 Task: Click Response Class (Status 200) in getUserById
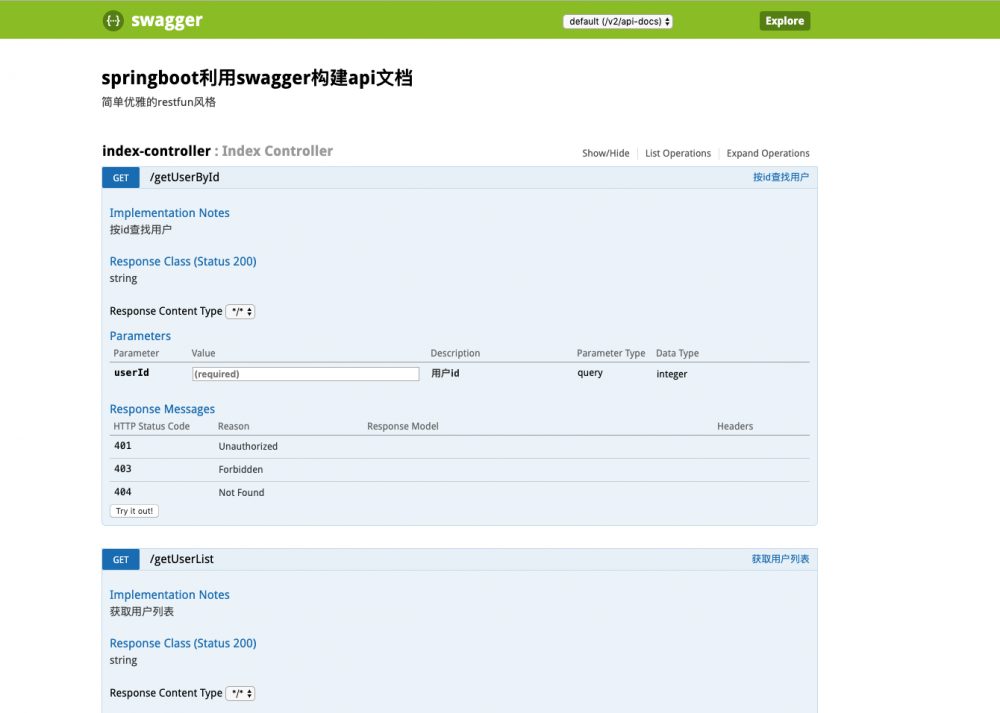(183, 261)
